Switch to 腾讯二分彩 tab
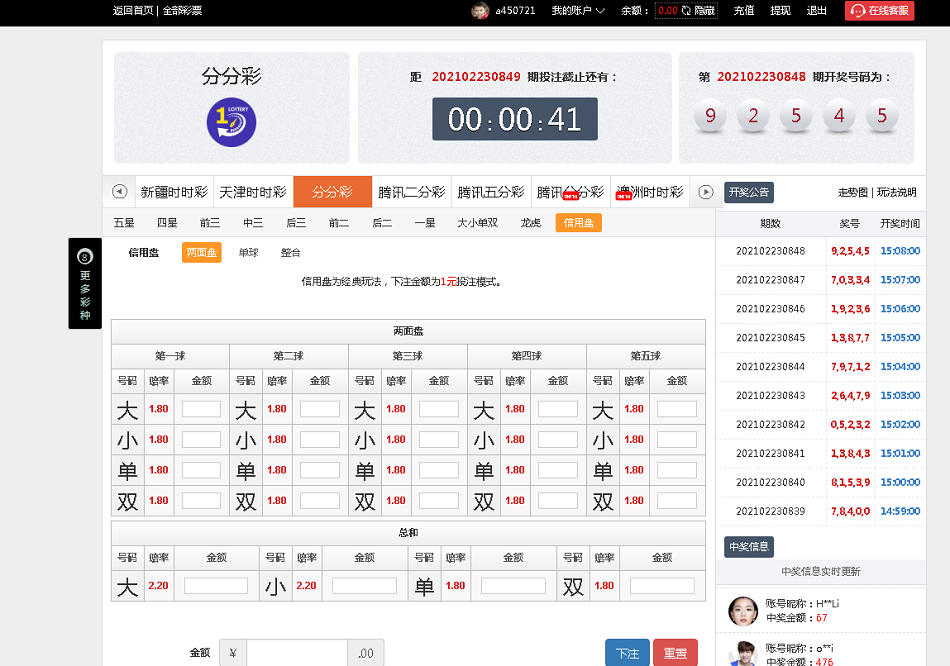Image resolution: width=950 pixels, height=666 pixels. coord(411,192)
